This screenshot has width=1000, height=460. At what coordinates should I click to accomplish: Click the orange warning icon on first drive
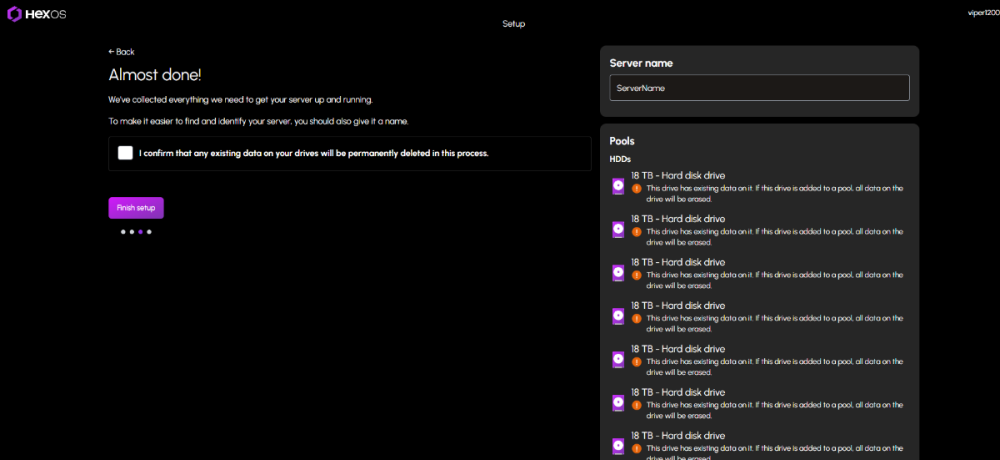(636, 188)
